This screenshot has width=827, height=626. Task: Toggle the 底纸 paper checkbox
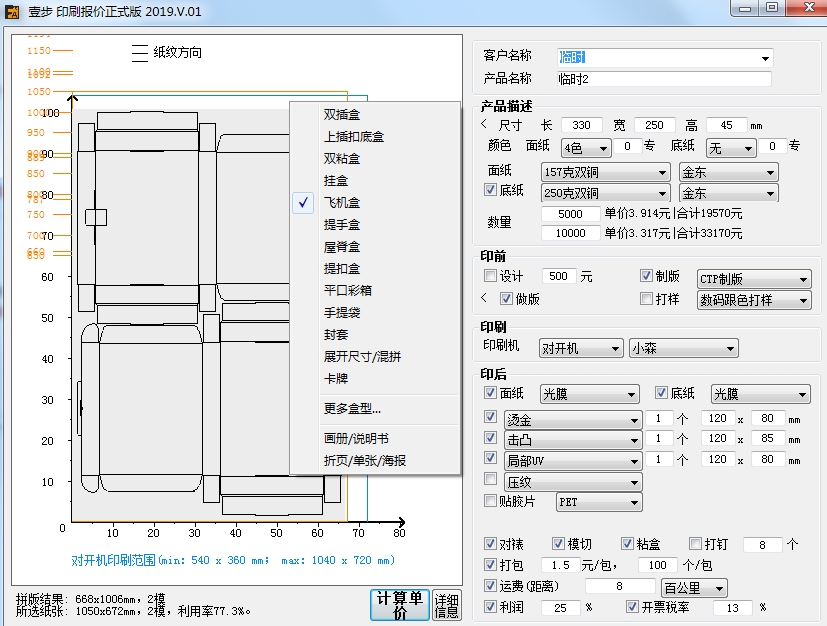pyautogui.click(x=490, y=189)
